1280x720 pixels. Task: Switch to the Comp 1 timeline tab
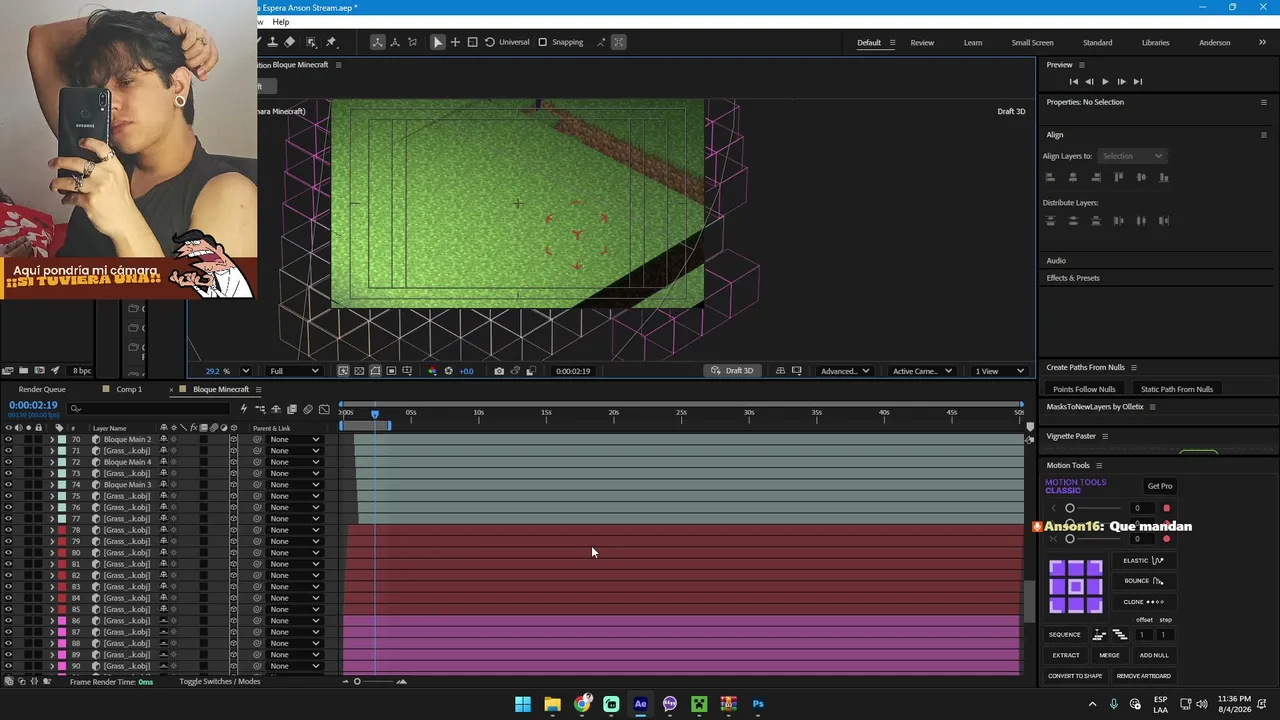point(129,389)
